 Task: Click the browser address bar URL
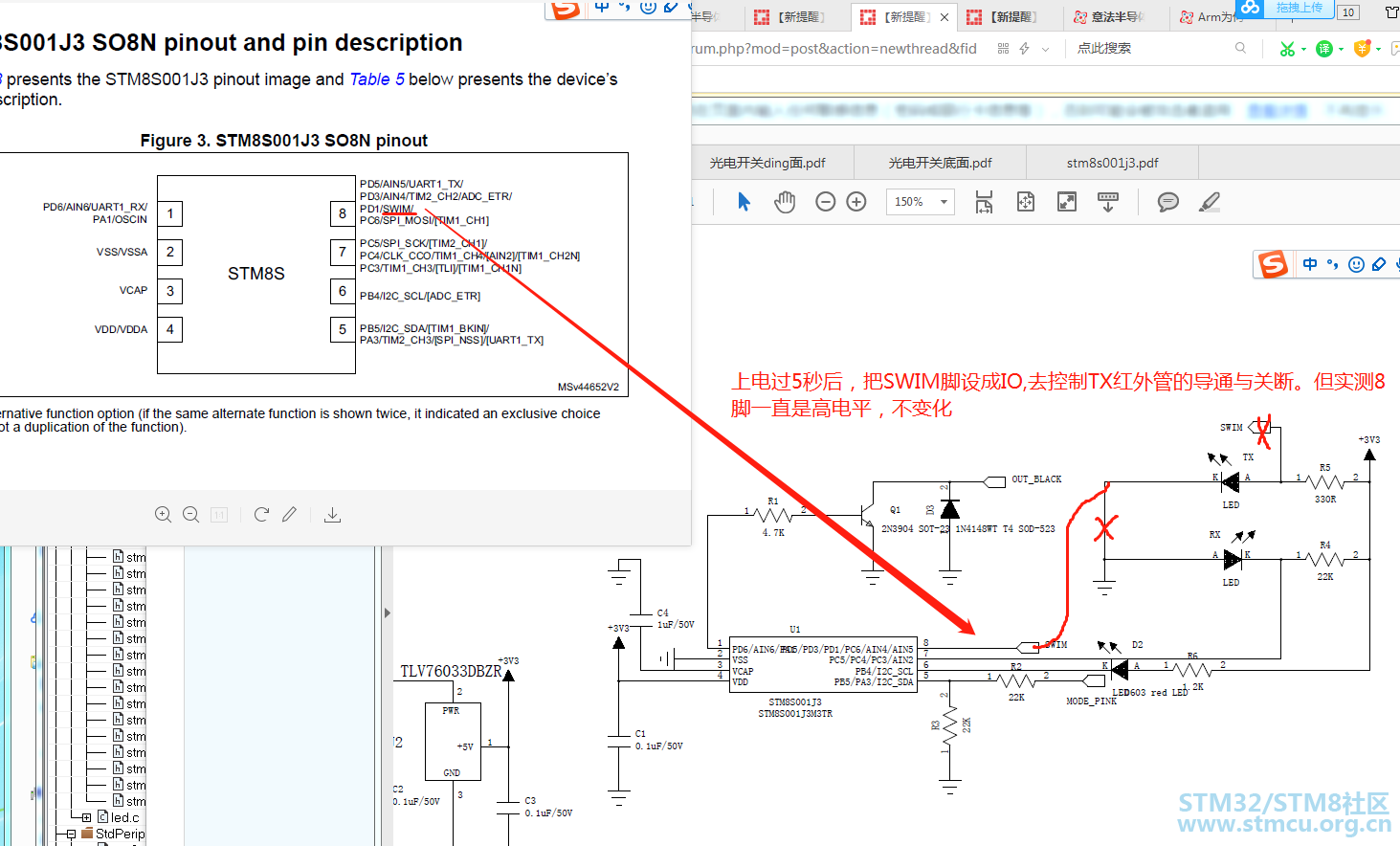(x=834, y=49)
